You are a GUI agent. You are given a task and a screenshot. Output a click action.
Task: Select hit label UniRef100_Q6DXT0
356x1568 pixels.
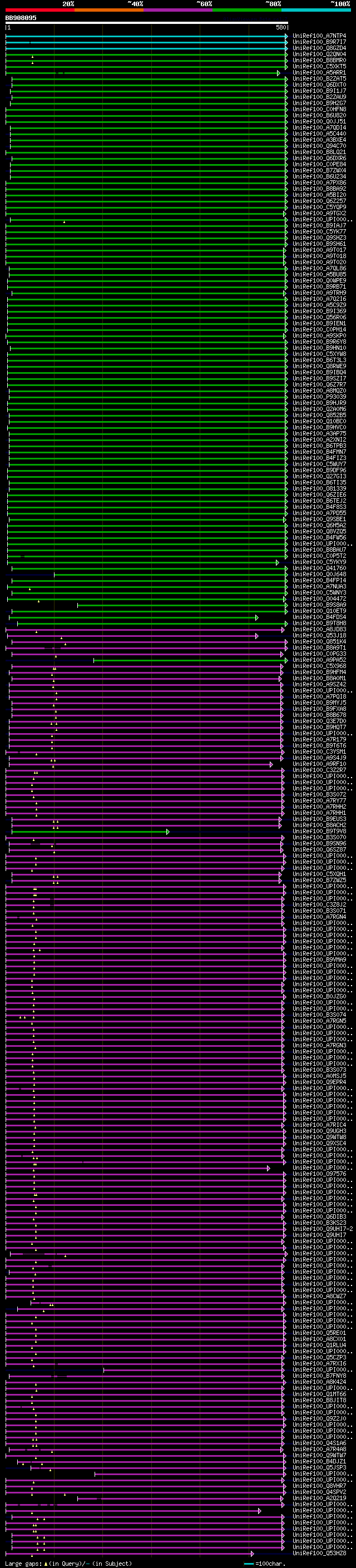[x=319, y=85]
